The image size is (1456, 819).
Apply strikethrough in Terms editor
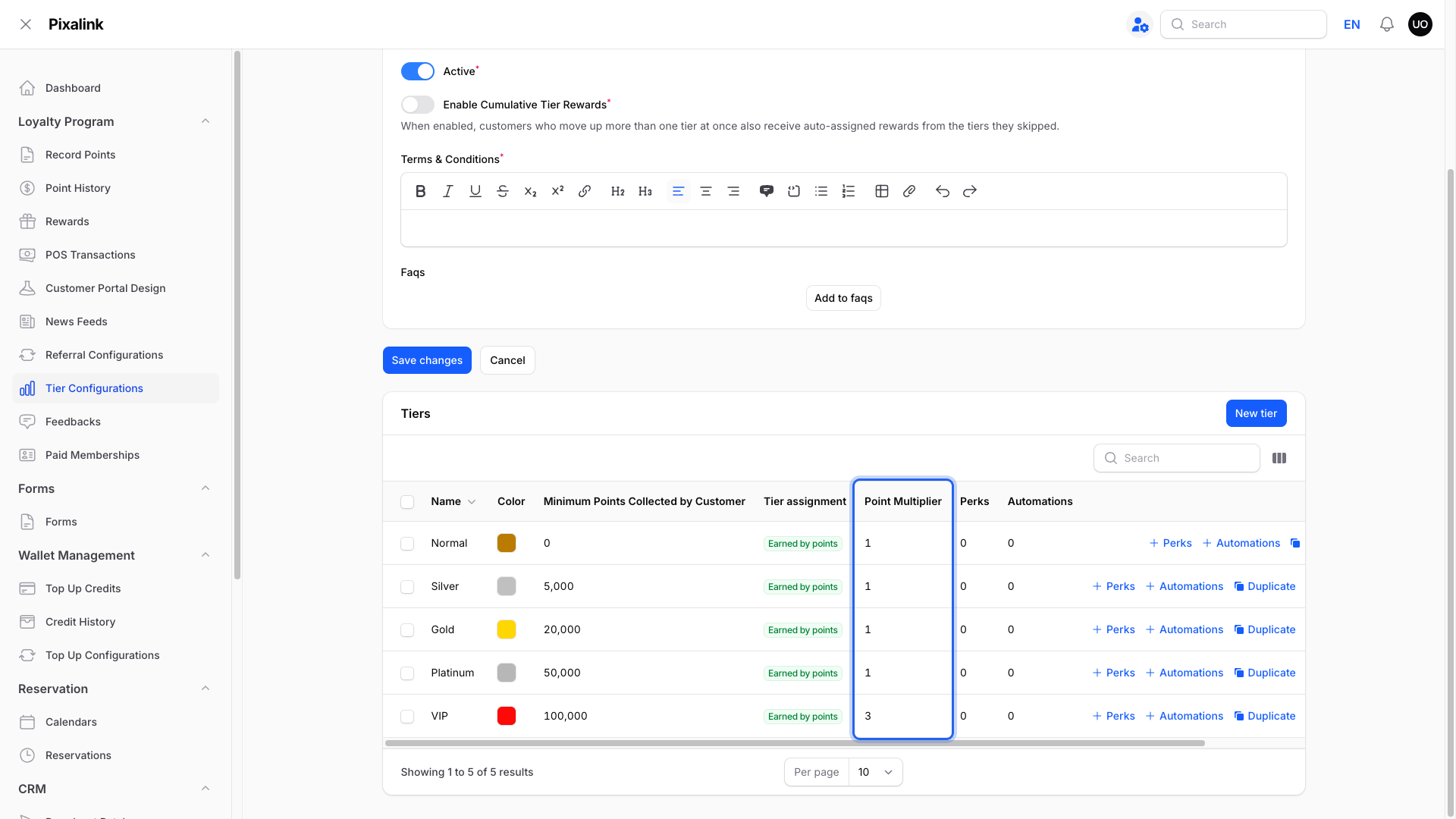click(502, 191)
